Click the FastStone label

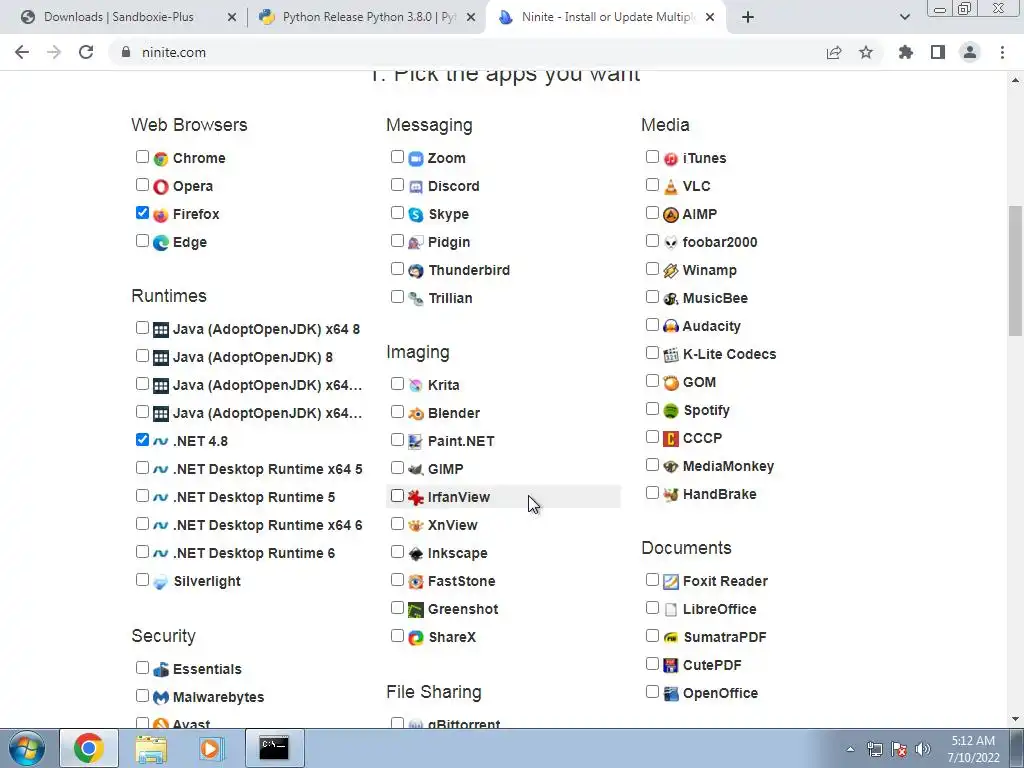pos(461,581)
